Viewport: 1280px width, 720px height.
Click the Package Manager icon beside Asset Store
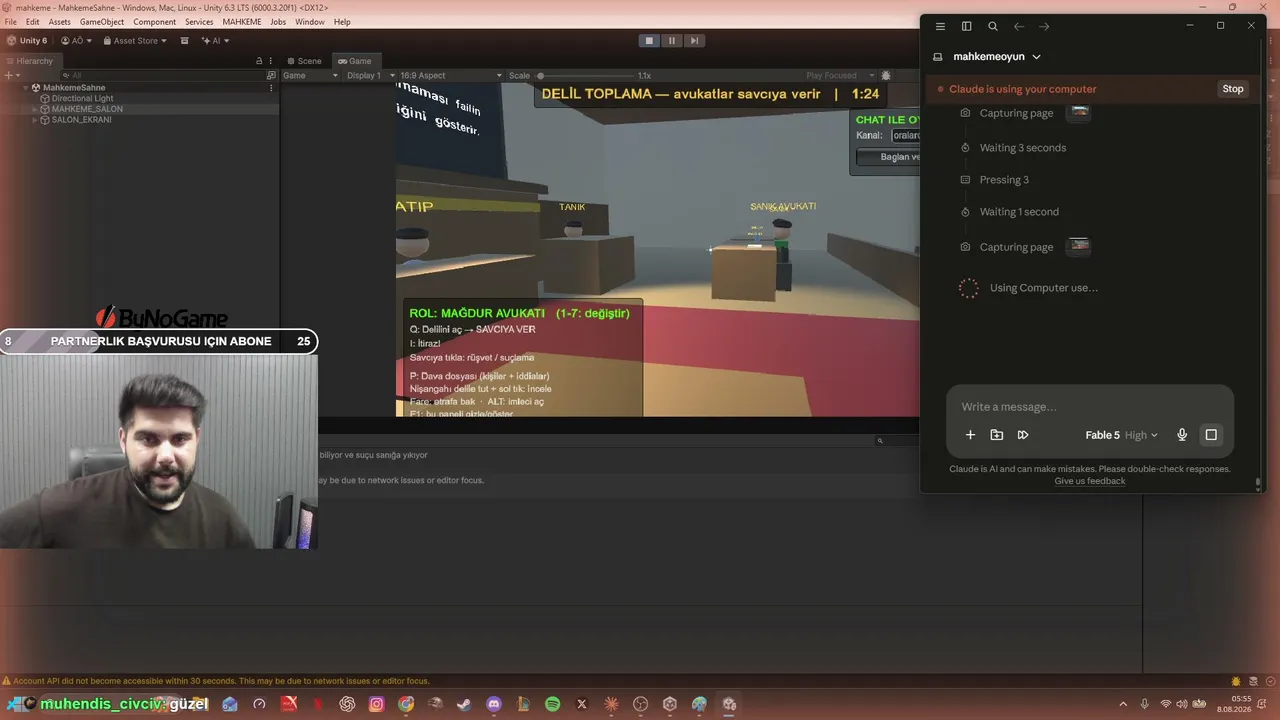tap(187, 41)
